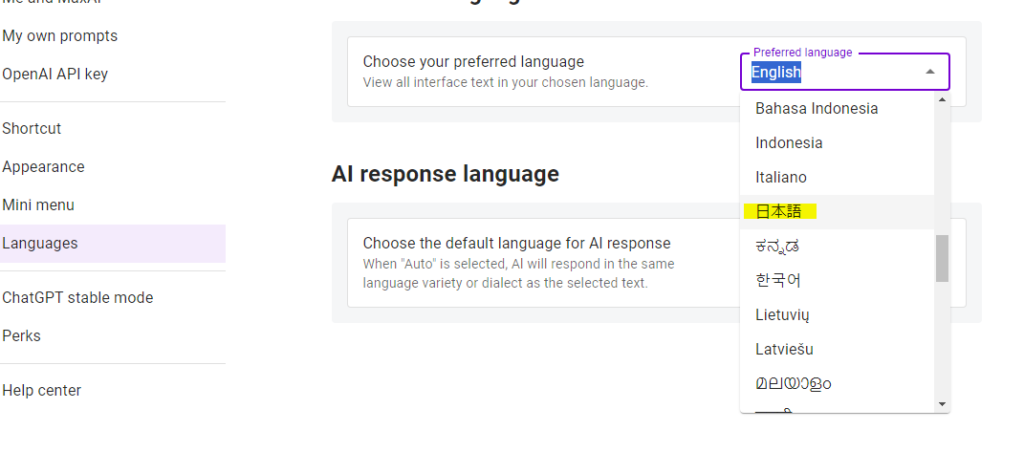Collapse the Preferred language dropdown arrow
This screenshot has width=1024, height=452.
point(930,72)
